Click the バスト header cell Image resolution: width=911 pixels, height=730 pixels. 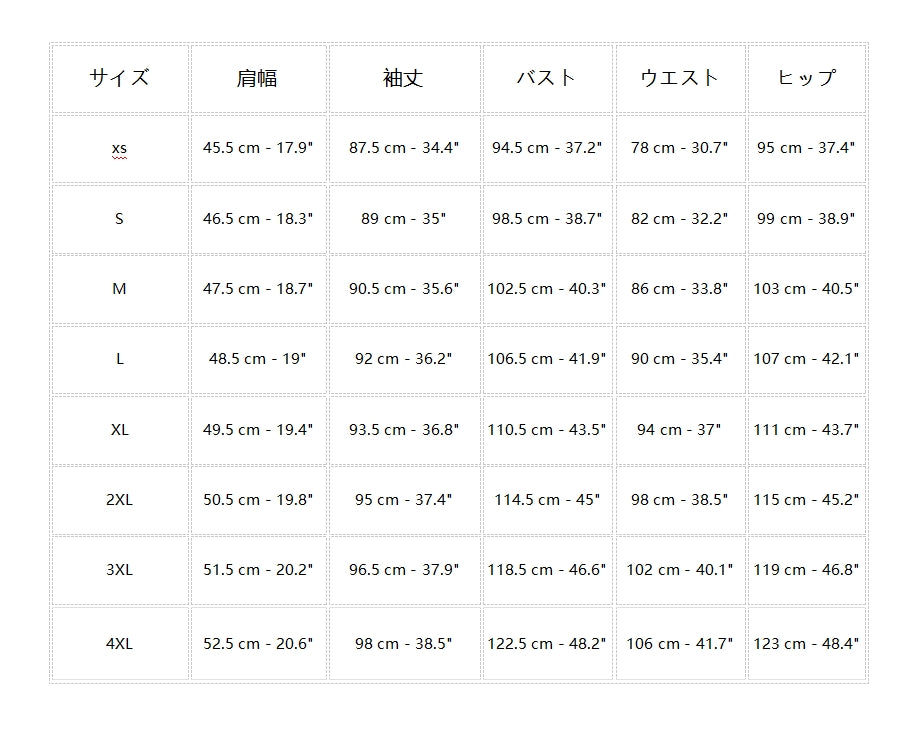[x=547, y=78]
